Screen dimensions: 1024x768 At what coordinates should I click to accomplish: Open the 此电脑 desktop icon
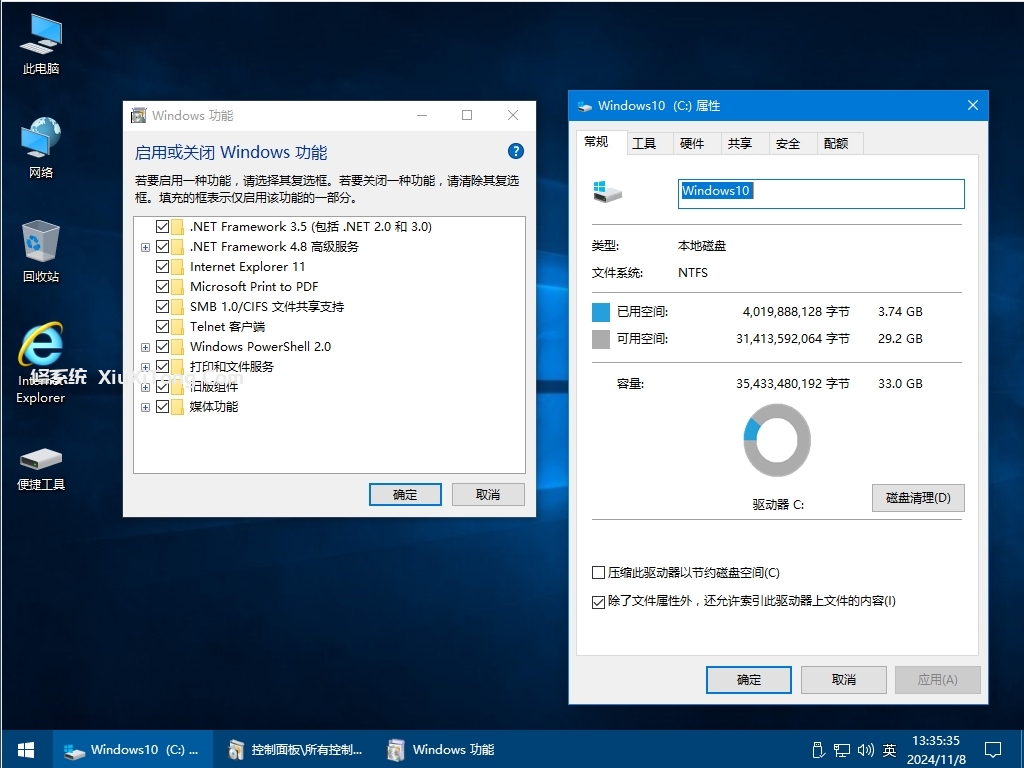pos(40,43)
